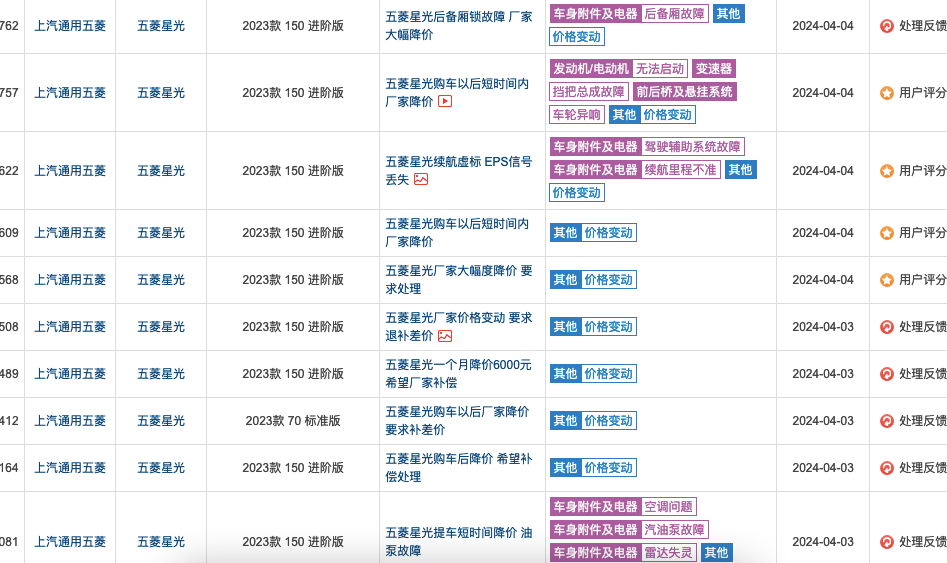Click 车身附件及电器 tag beside 空调问题
947x563 pixels.
click(x=595, y=507)
